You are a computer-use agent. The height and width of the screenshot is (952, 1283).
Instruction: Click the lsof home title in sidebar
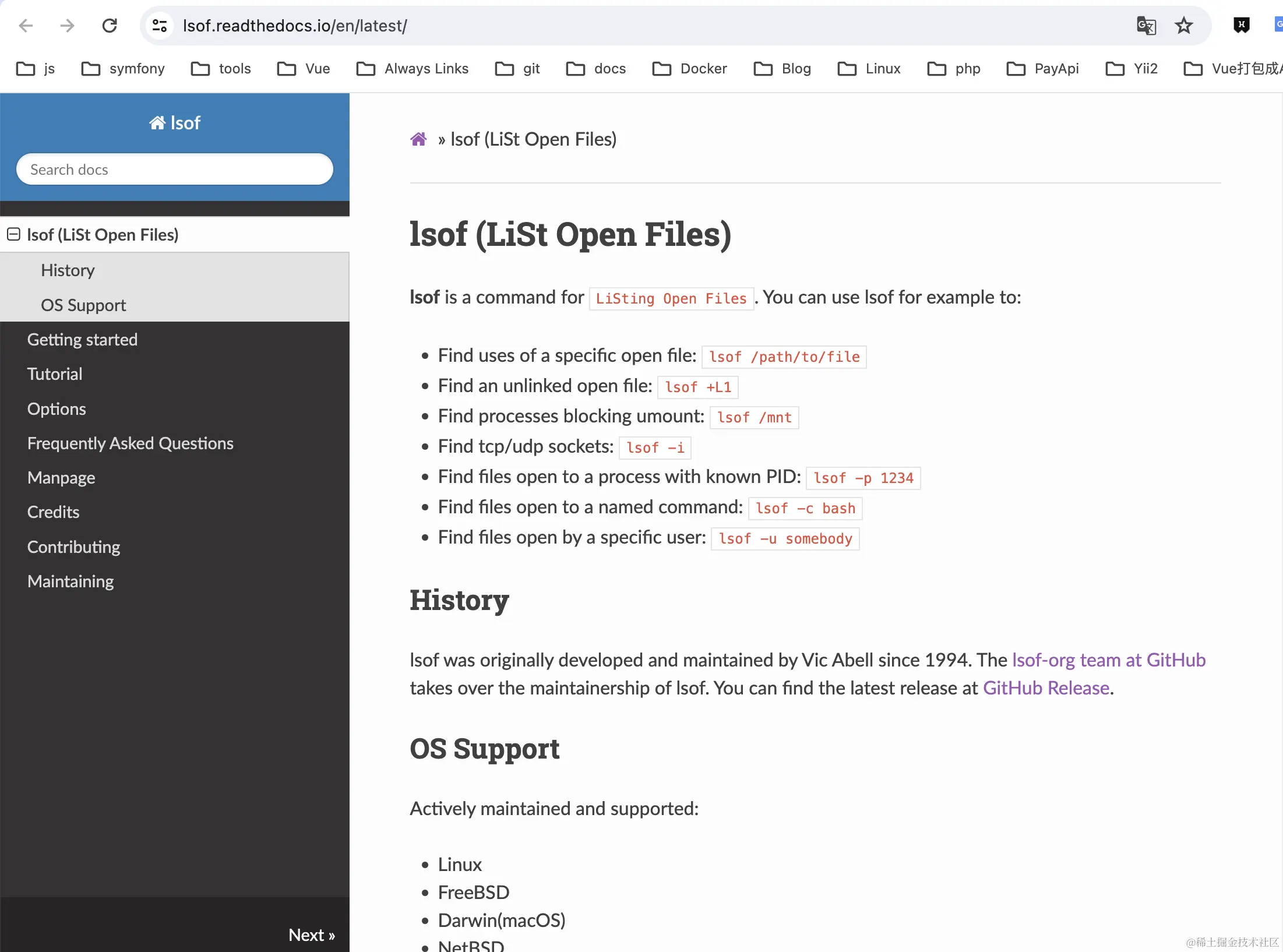click(175, 123)
